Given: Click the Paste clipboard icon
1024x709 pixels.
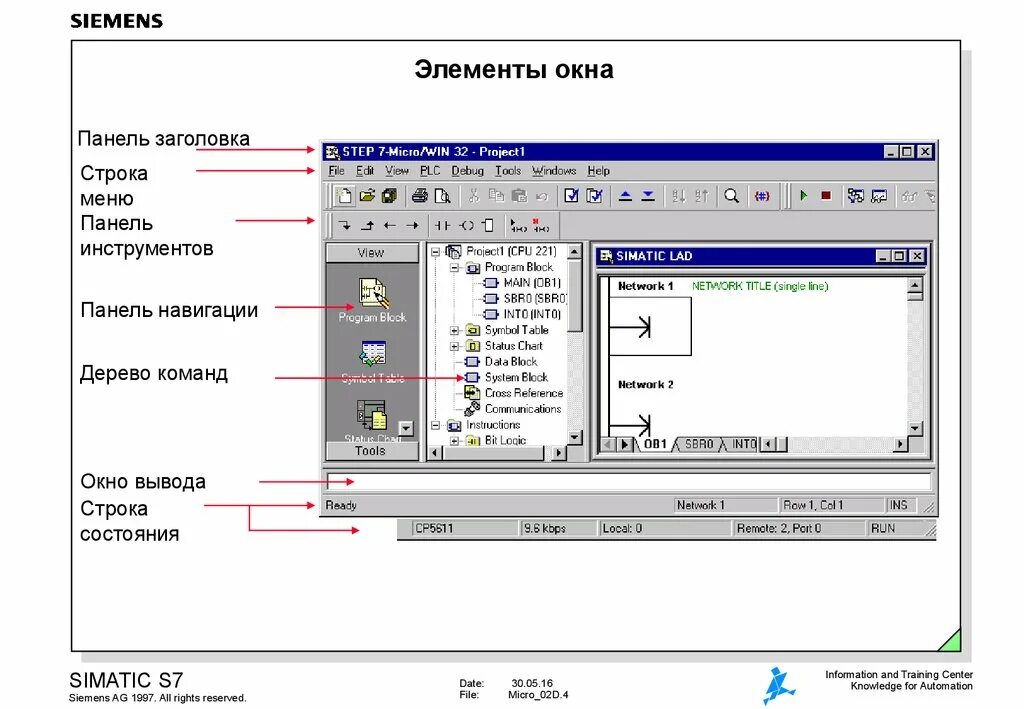Looking at the screenshot, I should tap(519, 196).
